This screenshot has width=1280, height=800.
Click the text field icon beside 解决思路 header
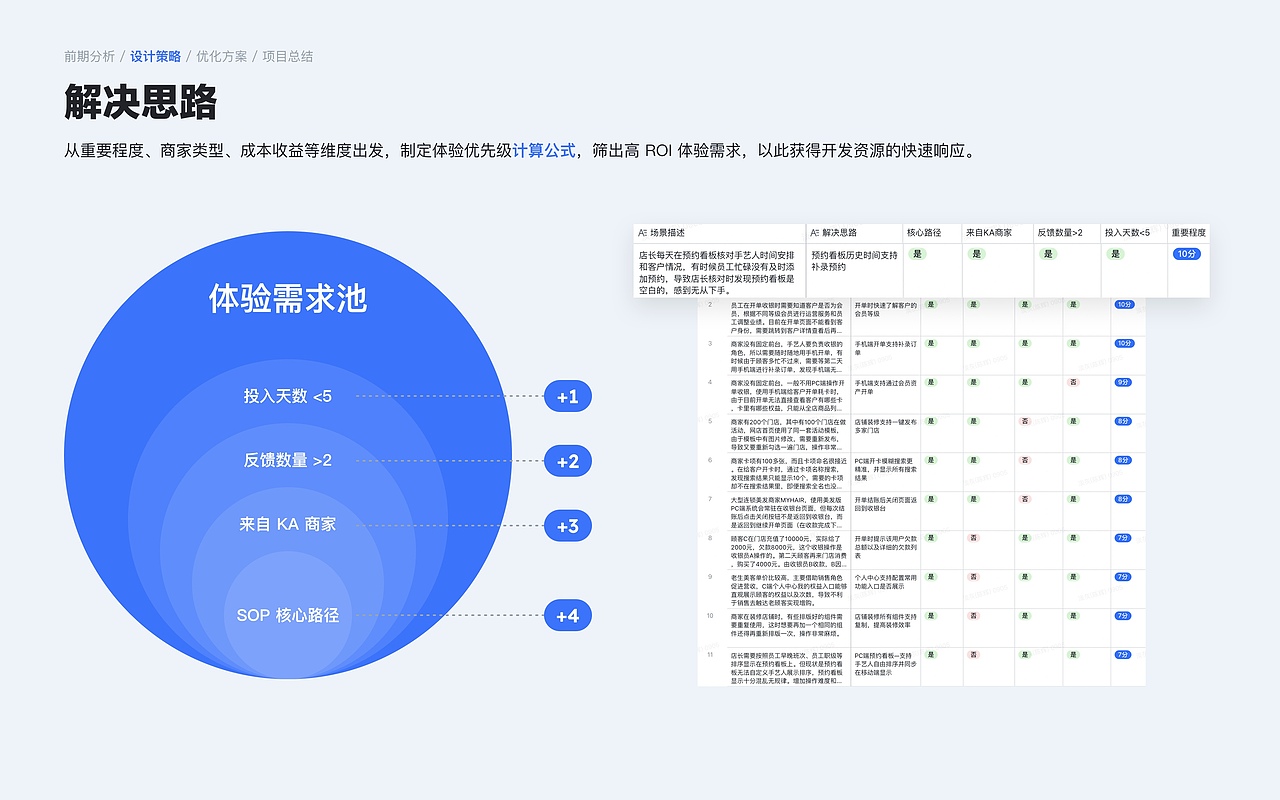click(x=814, y=233)
